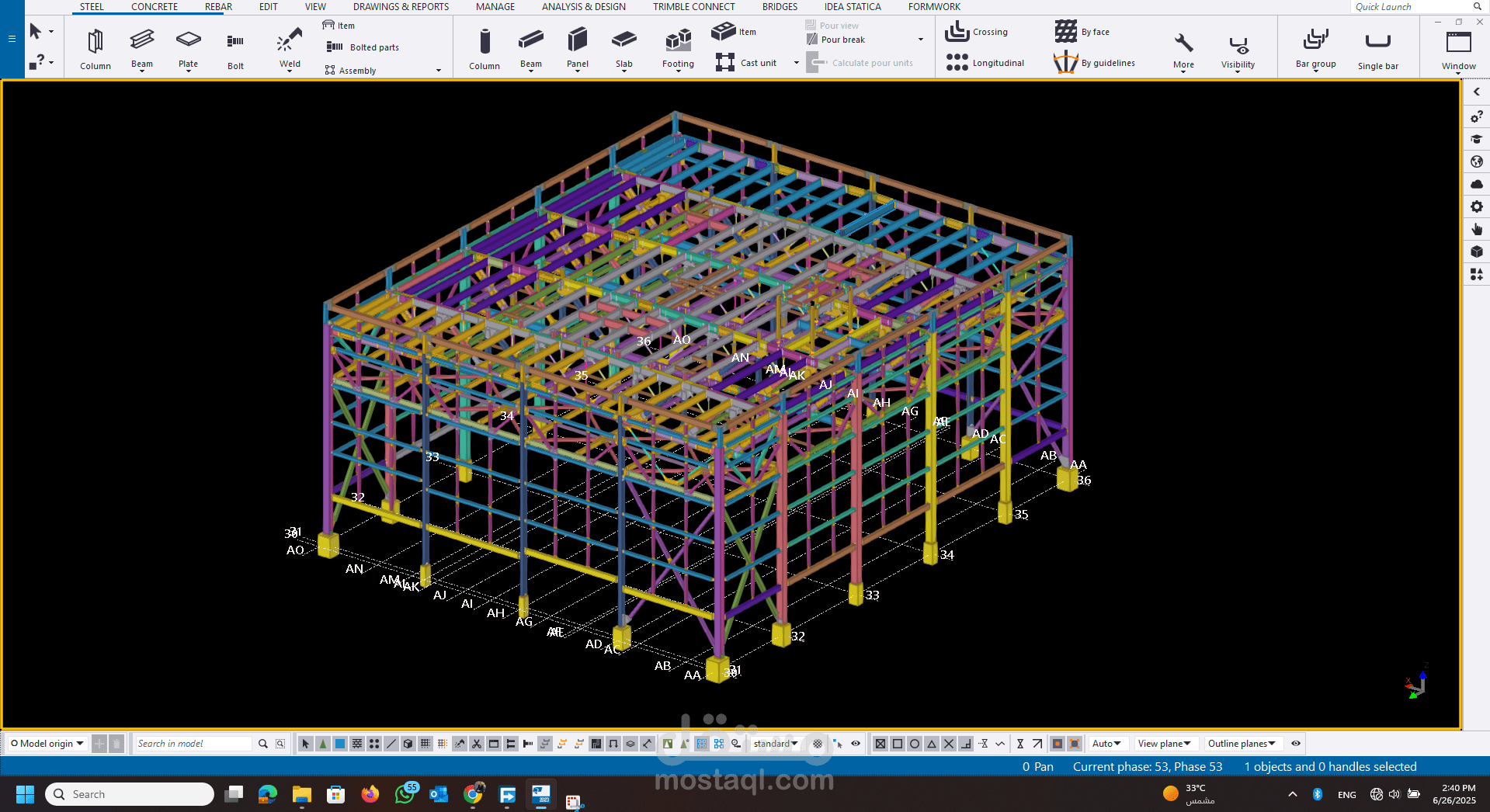The image size is (1490, 812).
Task: Toggle the eye icon beside Outline planes
Action: pos(1296,744)
